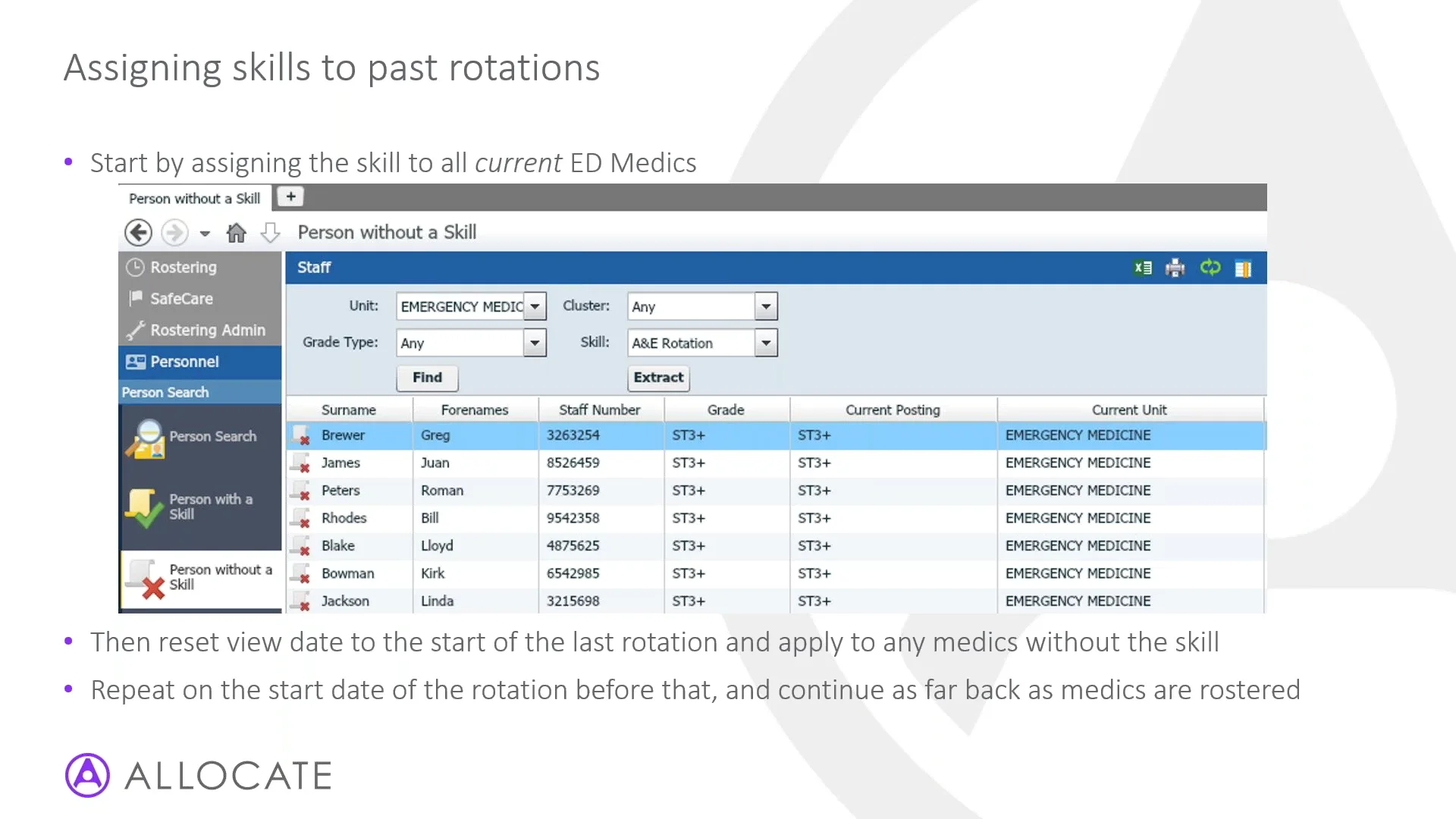Open the Skill dropdown showing A&E Rotation
This screenshot has width=1456, height=819.
pos(764,343)
